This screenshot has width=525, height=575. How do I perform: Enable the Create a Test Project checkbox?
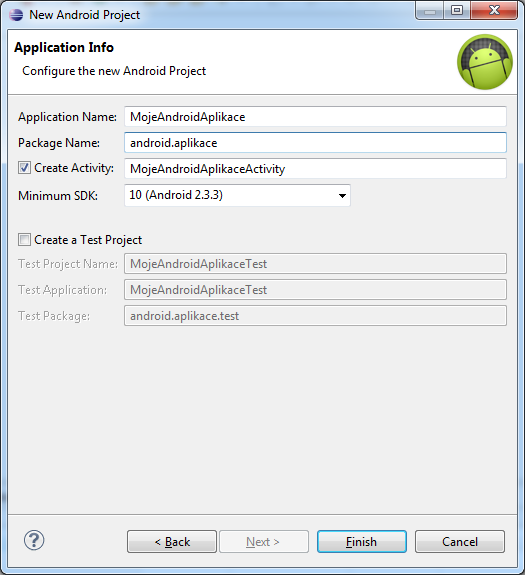[x=25, y=240]
